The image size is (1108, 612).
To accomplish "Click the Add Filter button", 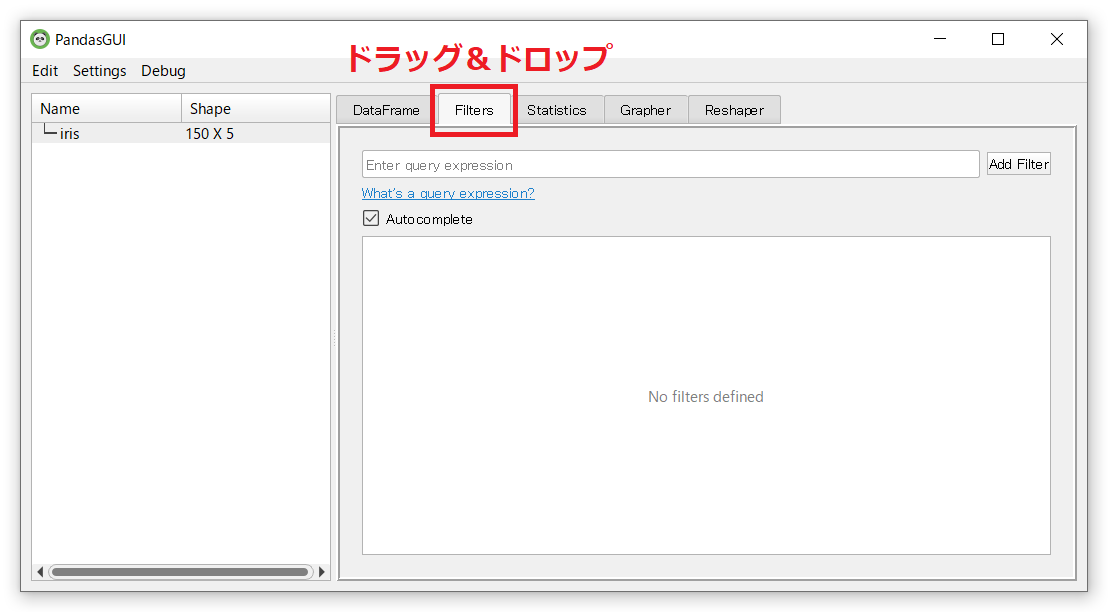I will click(1018, 165).
